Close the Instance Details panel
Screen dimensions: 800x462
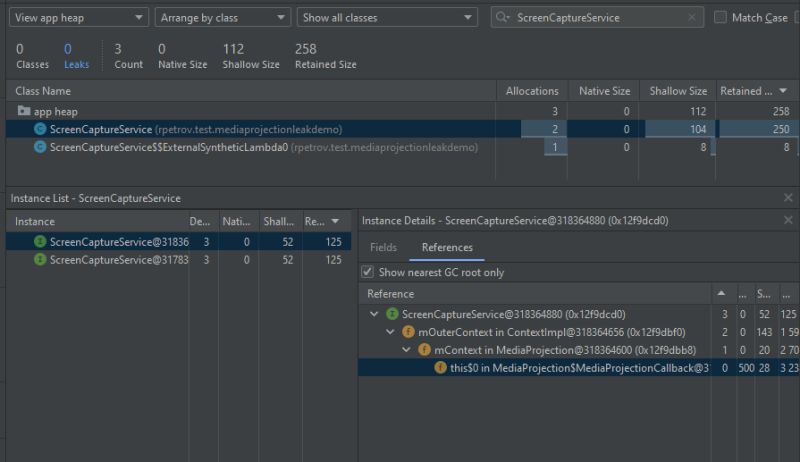788,220
